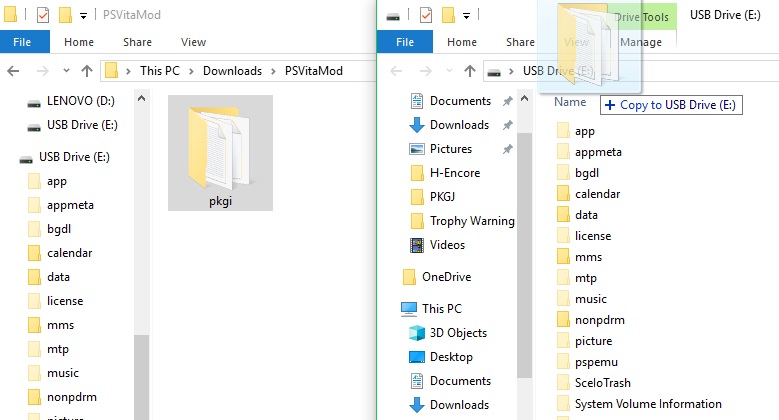
Task: Click This PC breadcrumb in address bar
Action: pos(159,71)
